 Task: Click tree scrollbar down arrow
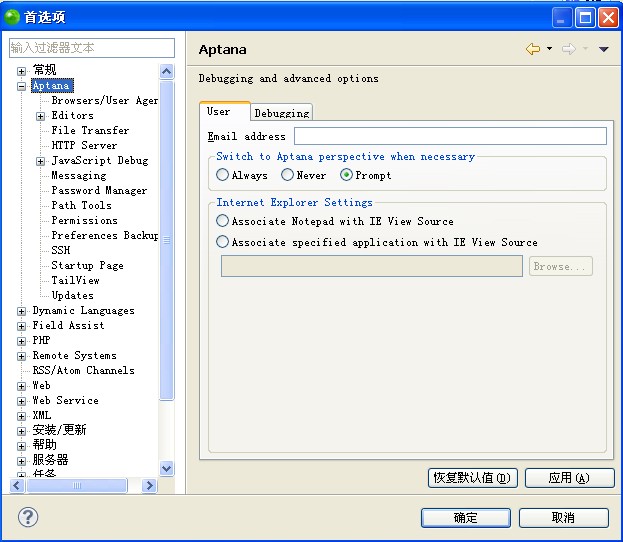166,468
